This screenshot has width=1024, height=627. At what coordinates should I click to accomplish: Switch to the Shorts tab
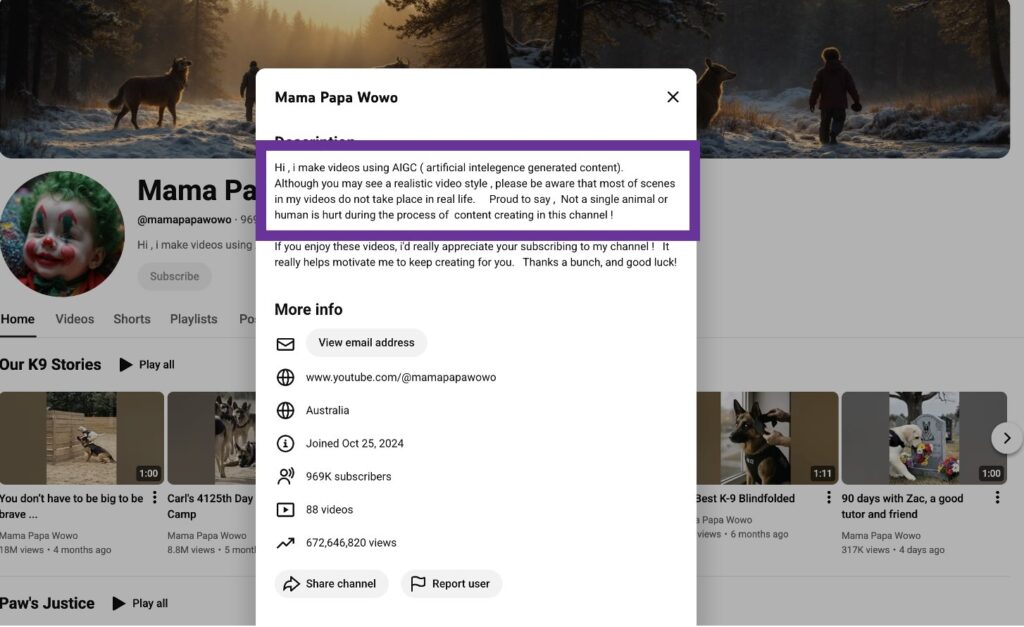click(132, 319)
